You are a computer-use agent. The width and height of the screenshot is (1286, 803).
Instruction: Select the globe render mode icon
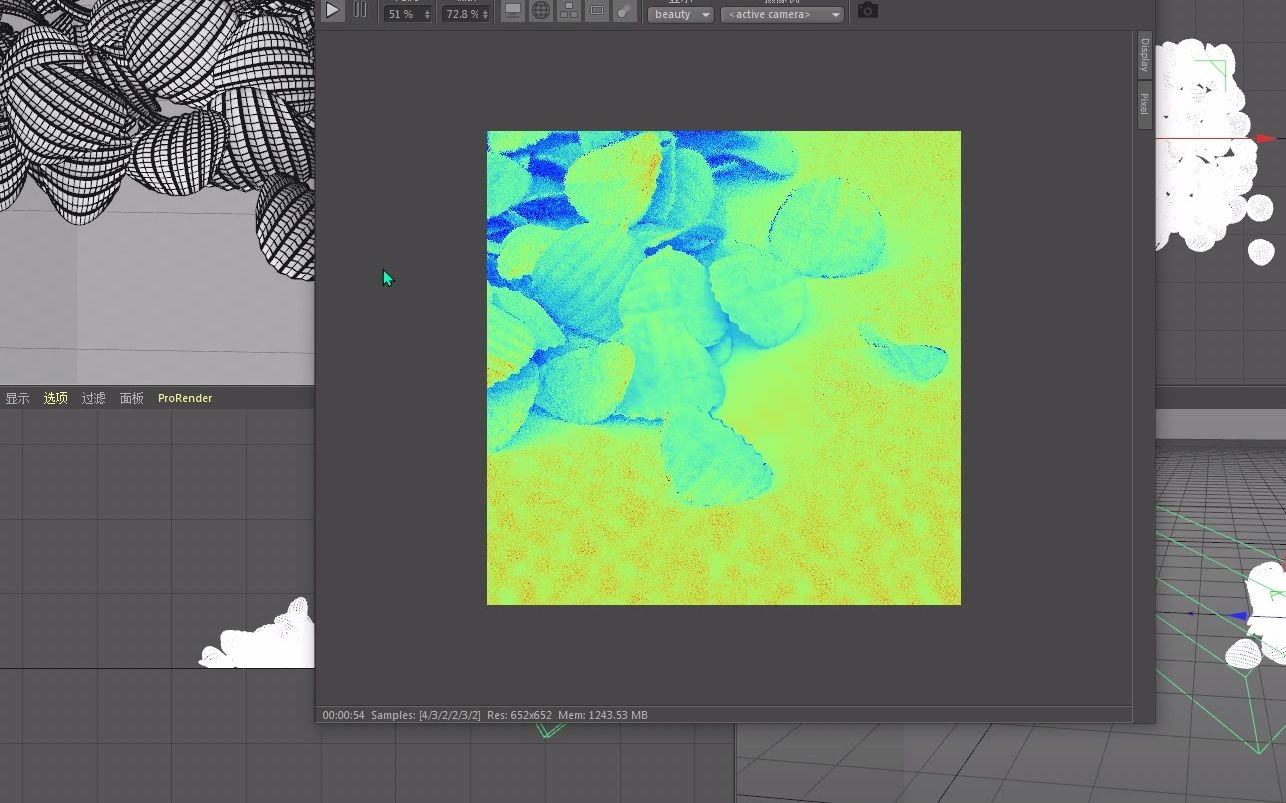[x=541, y=11]
